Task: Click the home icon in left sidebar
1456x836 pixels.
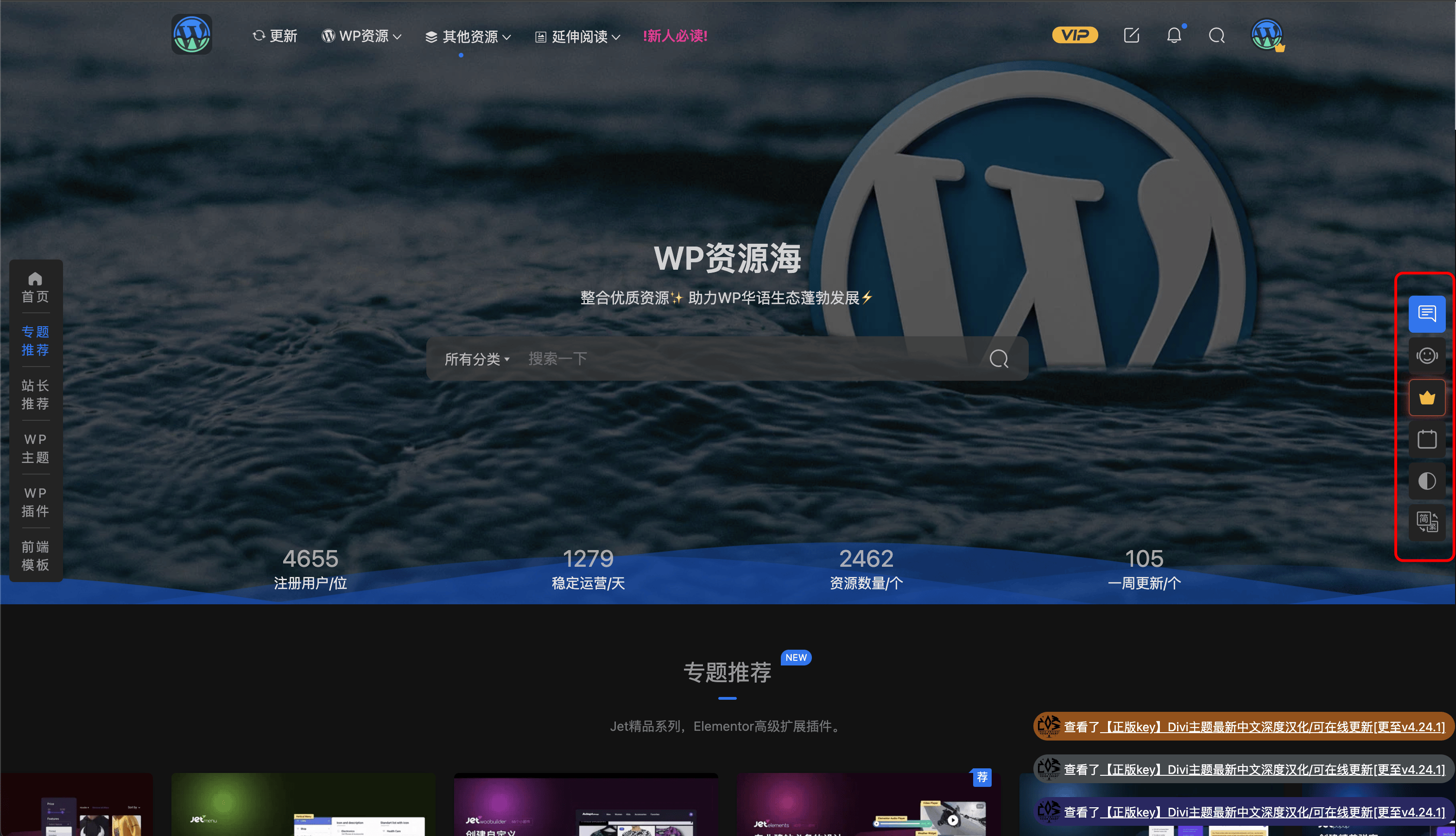Action: click(35, 279)
